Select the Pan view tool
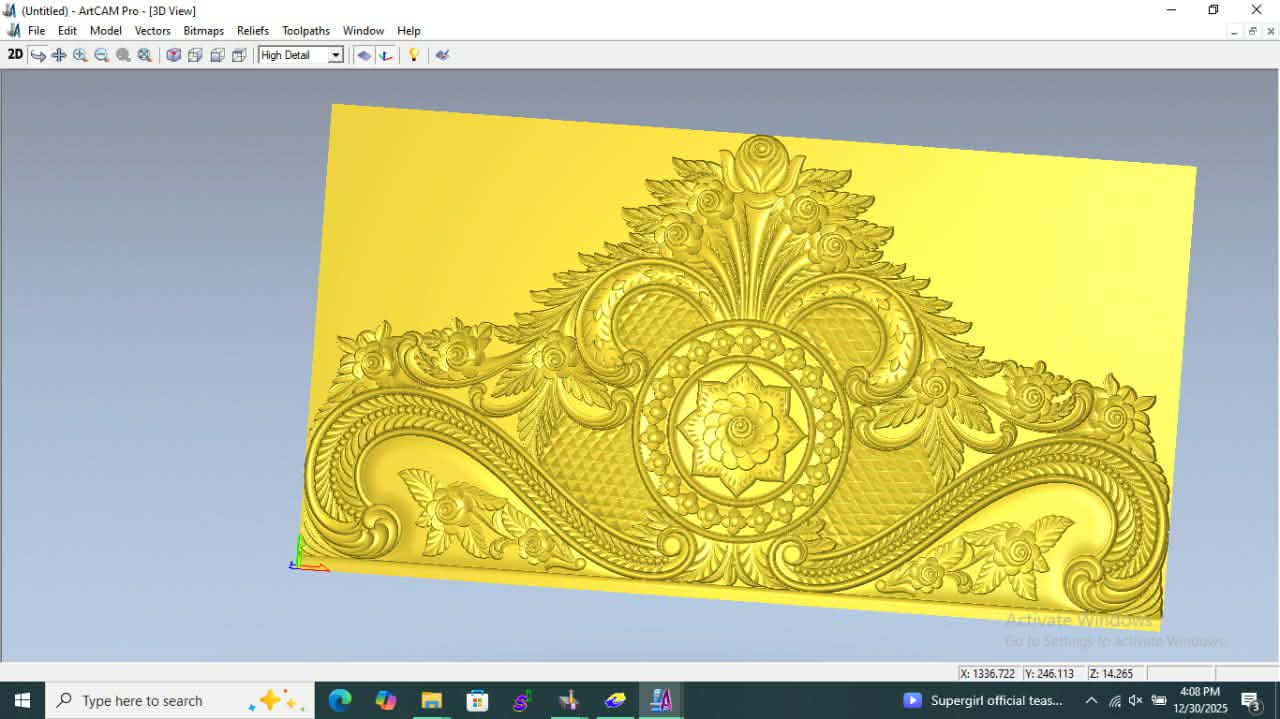1280x719 pixels. point(59,55)
